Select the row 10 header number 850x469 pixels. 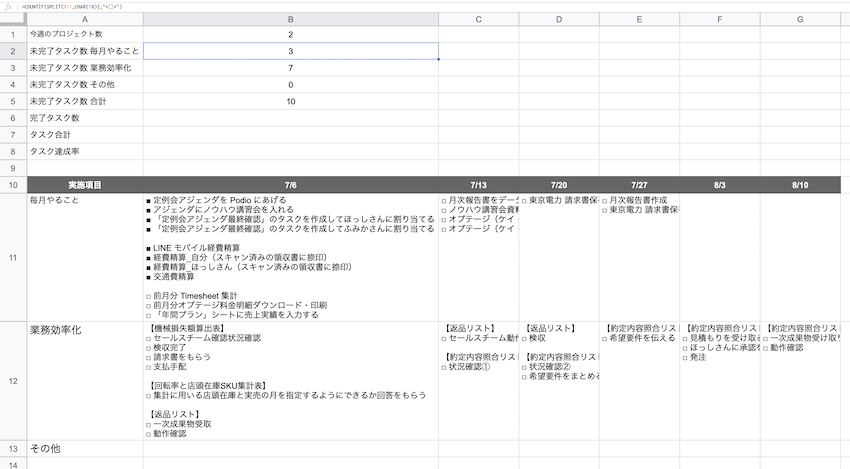(x=13, y=185)
